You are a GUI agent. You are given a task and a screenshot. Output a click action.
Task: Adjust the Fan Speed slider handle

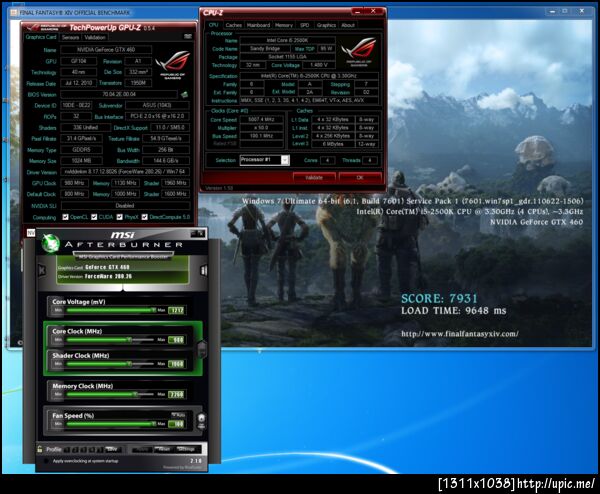point(153,424)
